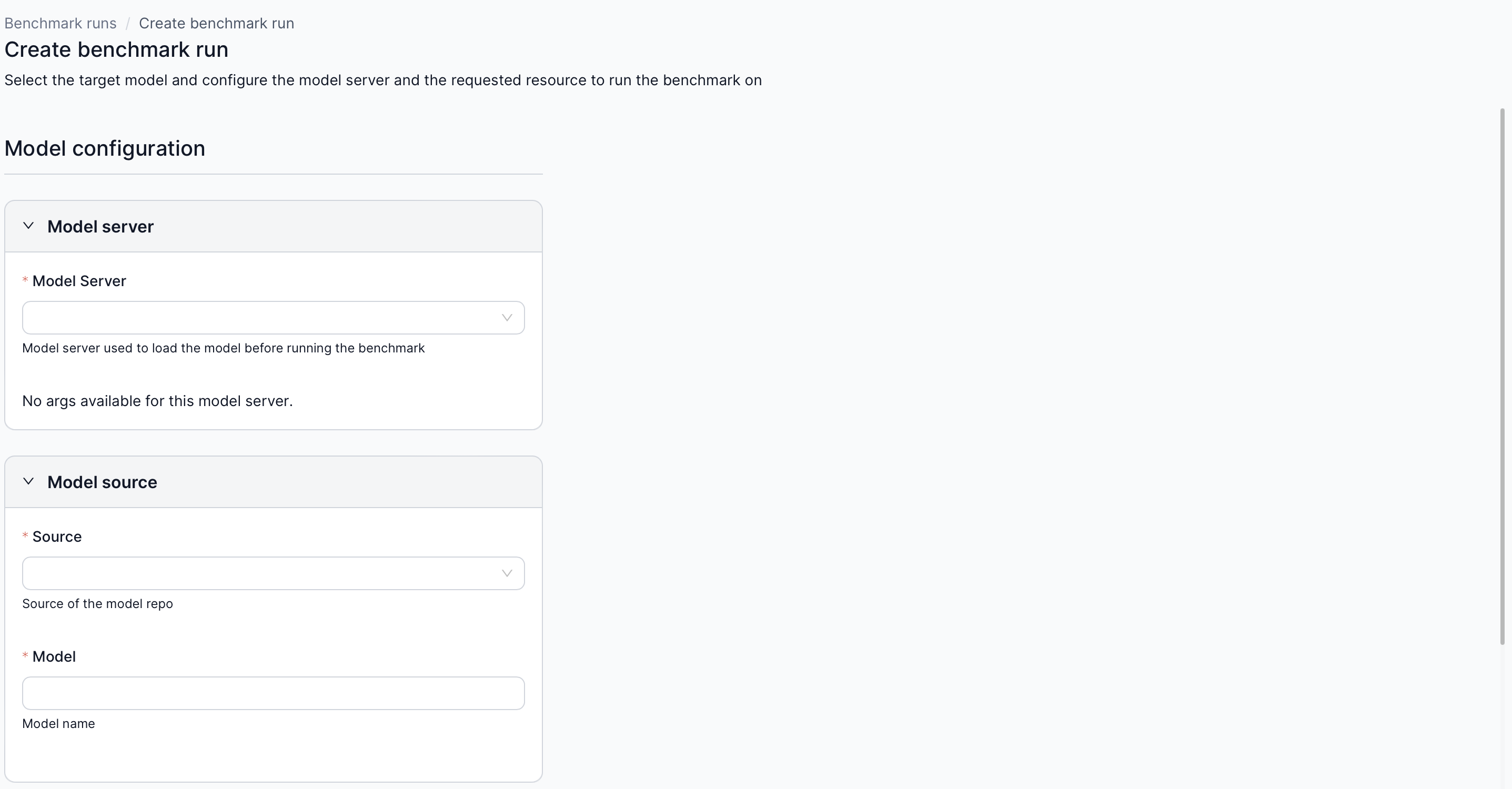Click the Source dropdown arrow icon
The height and width of the screenshot is (789, 1512).
click(507, 573)
